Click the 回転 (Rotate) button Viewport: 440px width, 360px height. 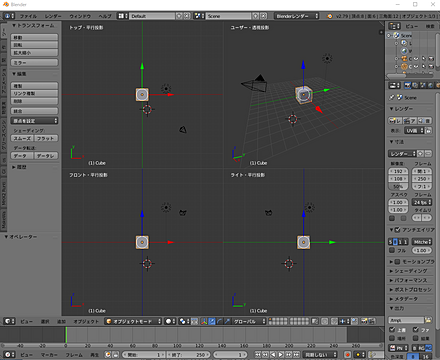(x=34, y=45)
